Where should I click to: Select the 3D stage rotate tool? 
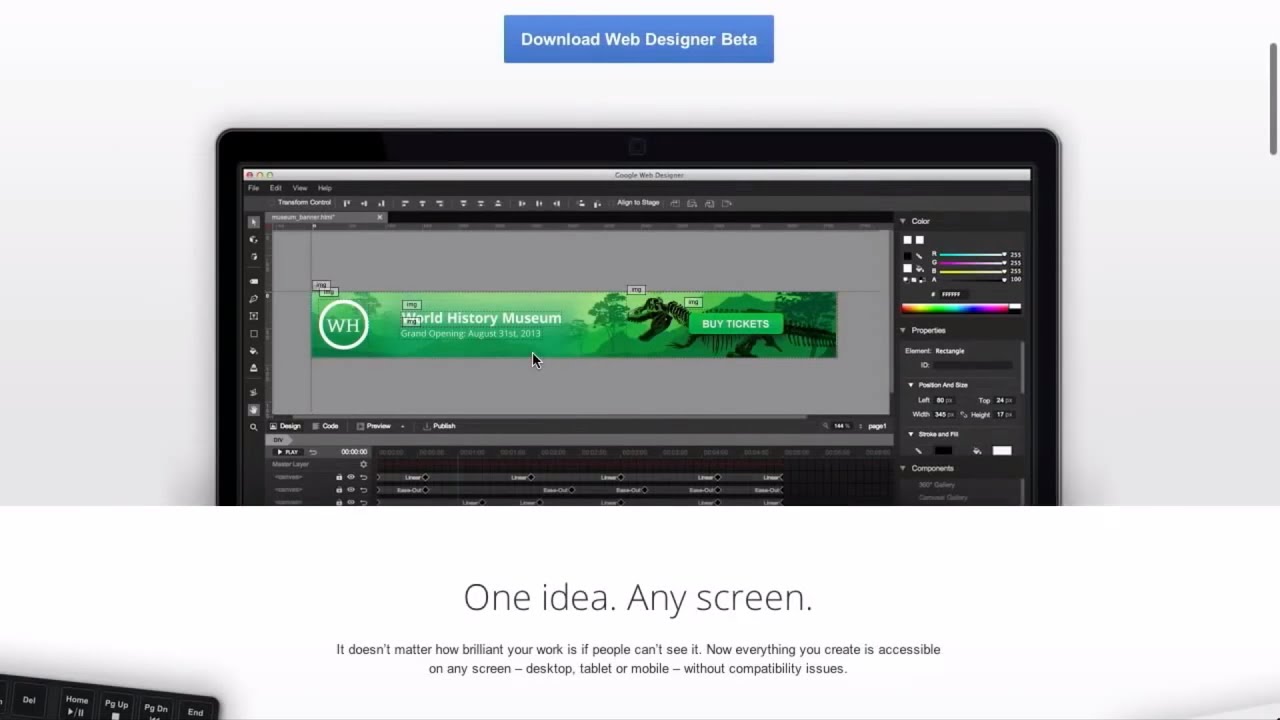(254, 257)
